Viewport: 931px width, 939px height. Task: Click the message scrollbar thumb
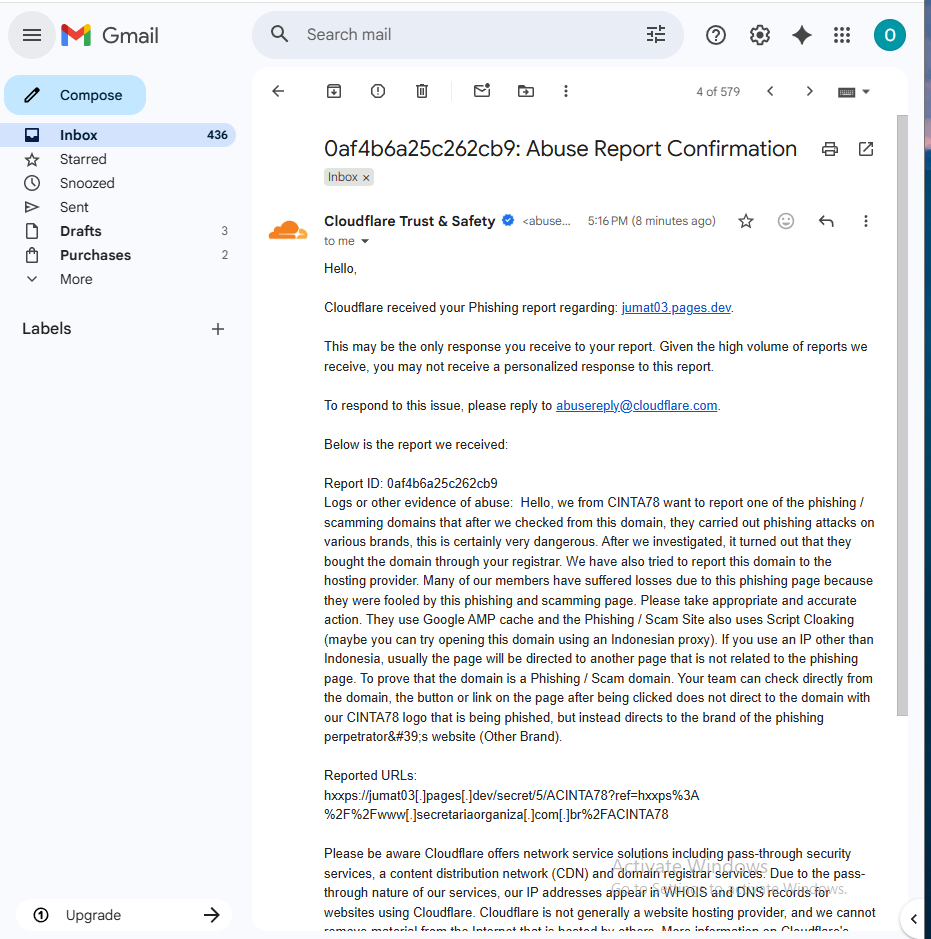(x=902, y=415)
